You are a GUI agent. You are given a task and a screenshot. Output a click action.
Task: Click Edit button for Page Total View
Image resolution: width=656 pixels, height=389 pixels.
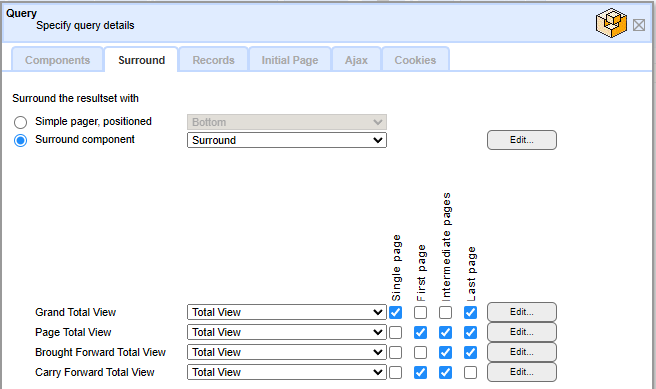tap(522, 332)
